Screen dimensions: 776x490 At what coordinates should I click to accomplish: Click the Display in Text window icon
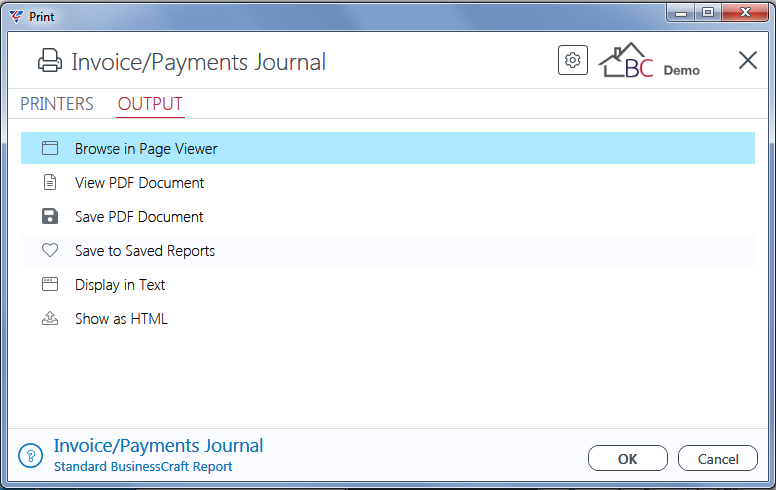pyautogui.click(x=50, y=284)
